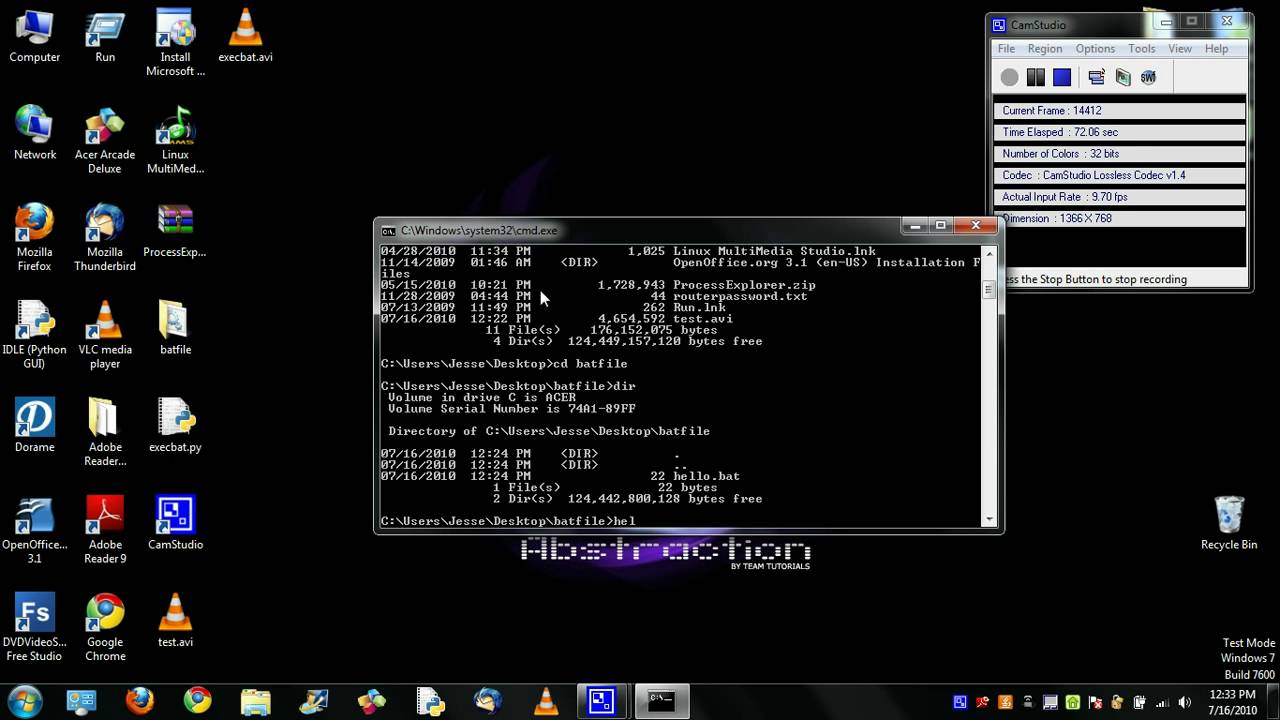
Task: Open the File menu in CamStudio
Action: 1006,49
